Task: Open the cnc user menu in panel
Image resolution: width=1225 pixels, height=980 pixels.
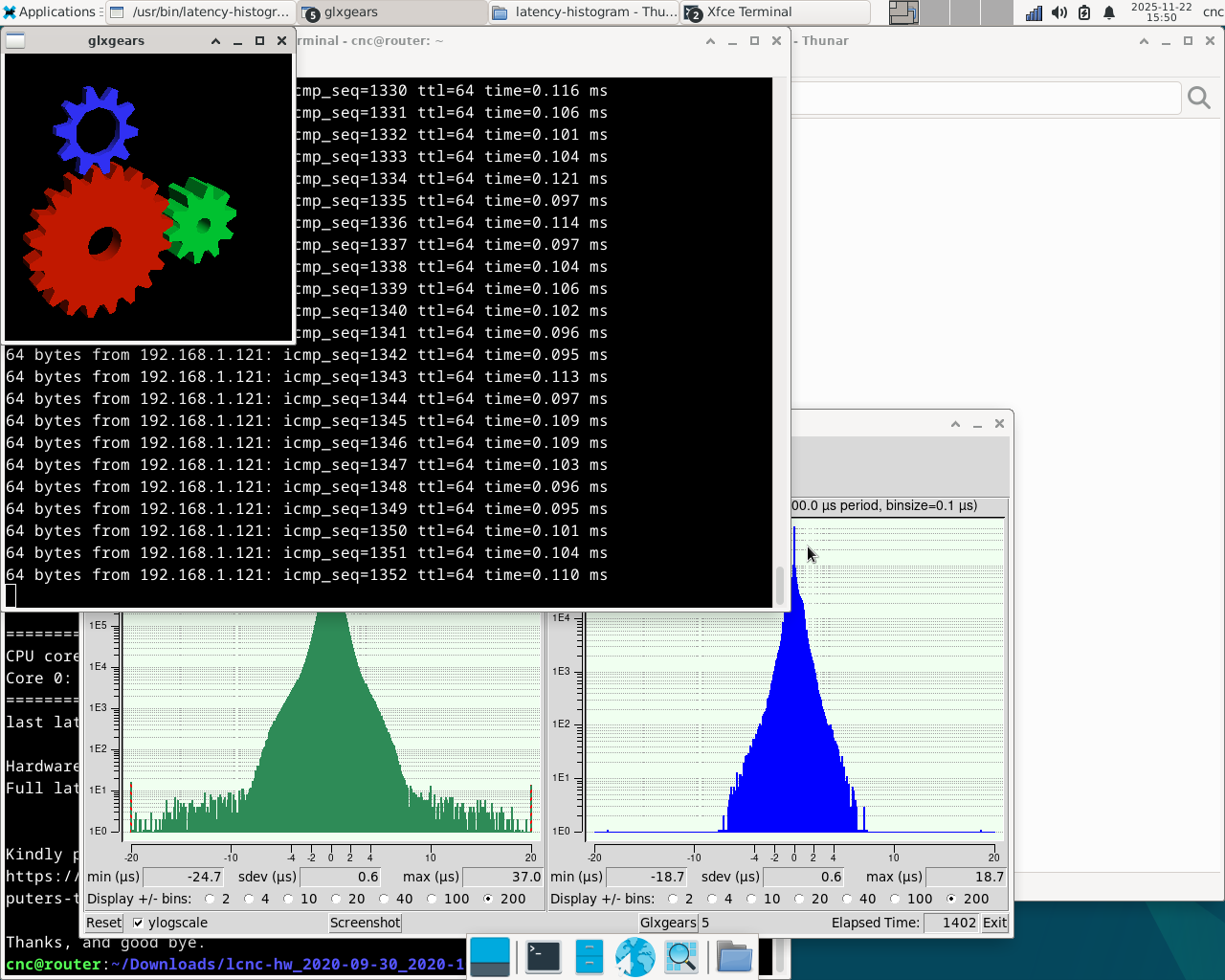Action: (x=1213, y=12)
